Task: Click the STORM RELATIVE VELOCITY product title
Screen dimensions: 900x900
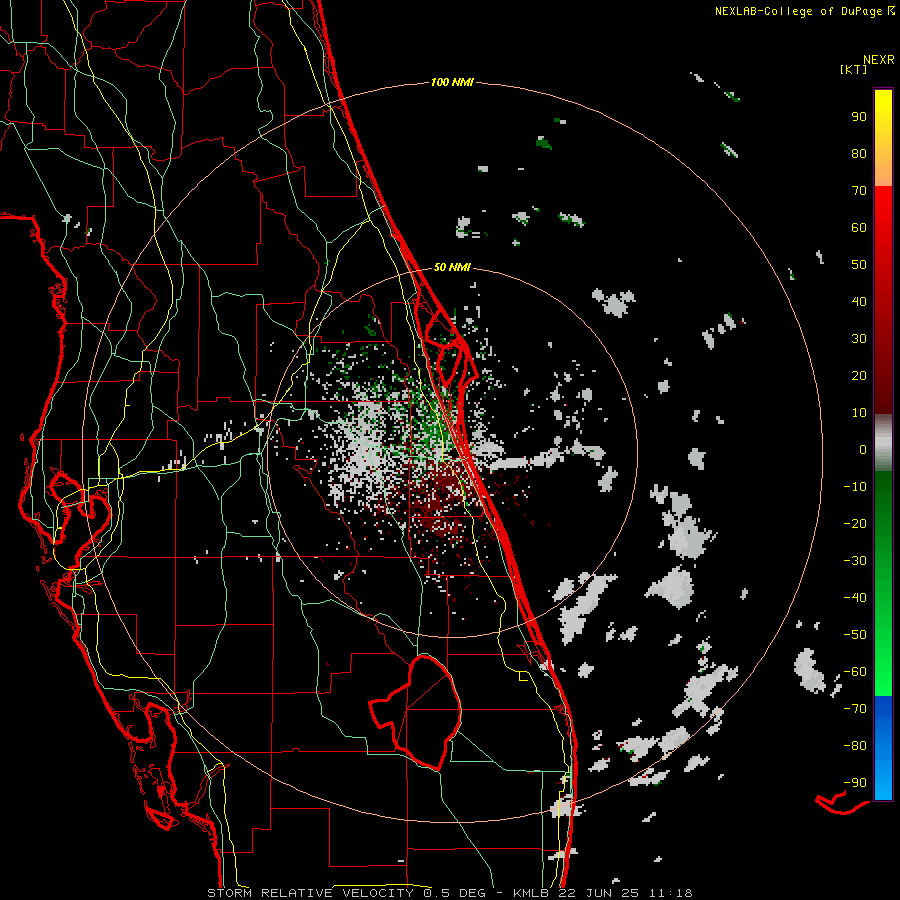Action: (310, 893)
